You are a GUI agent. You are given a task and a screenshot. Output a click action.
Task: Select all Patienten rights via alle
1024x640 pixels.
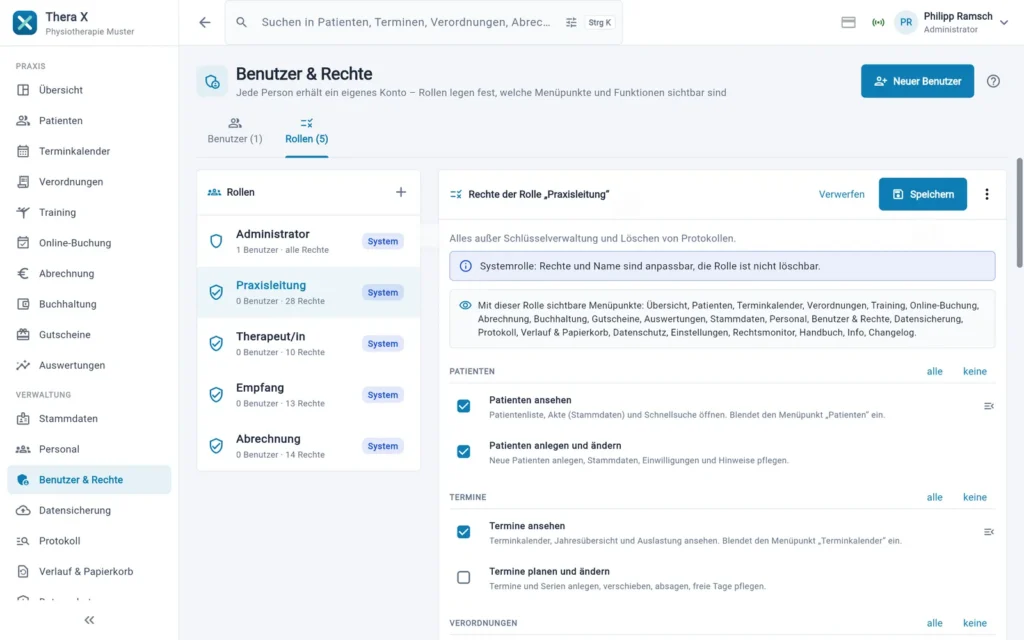click(935, 371)
